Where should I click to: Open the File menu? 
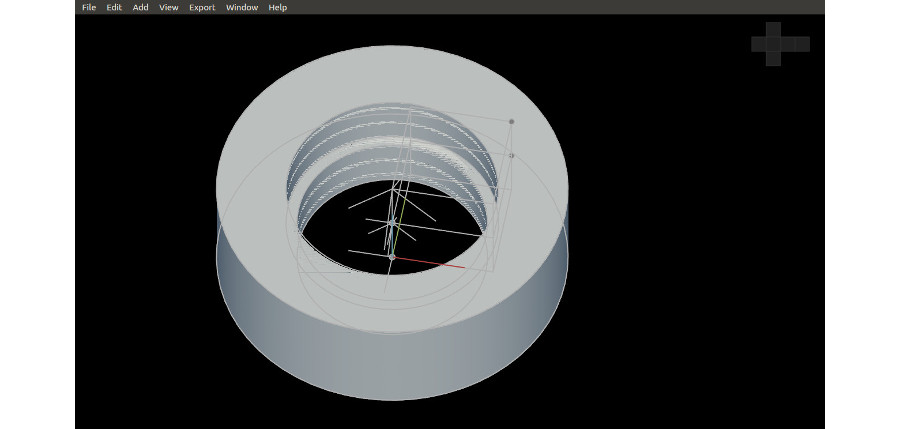(x=89, y=7)
